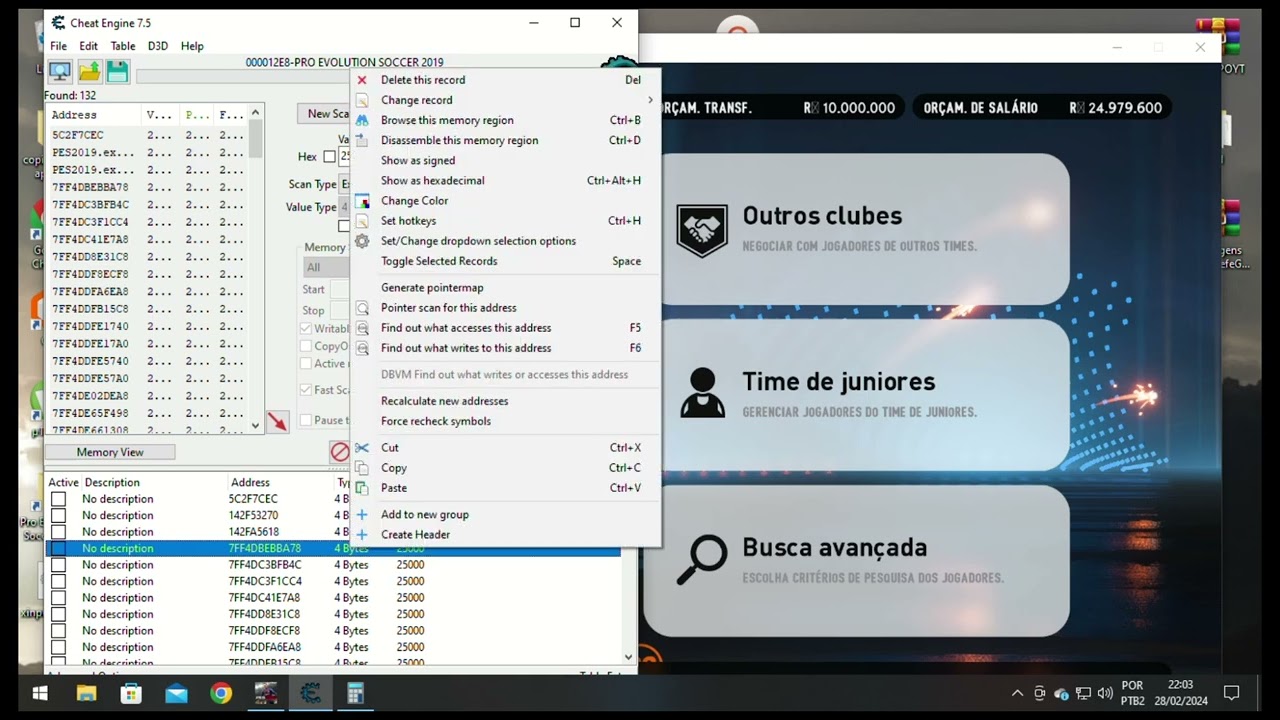The image size is (1280, 720).
Task: Open Outros clubes card in game
Action: coord(856,229)
